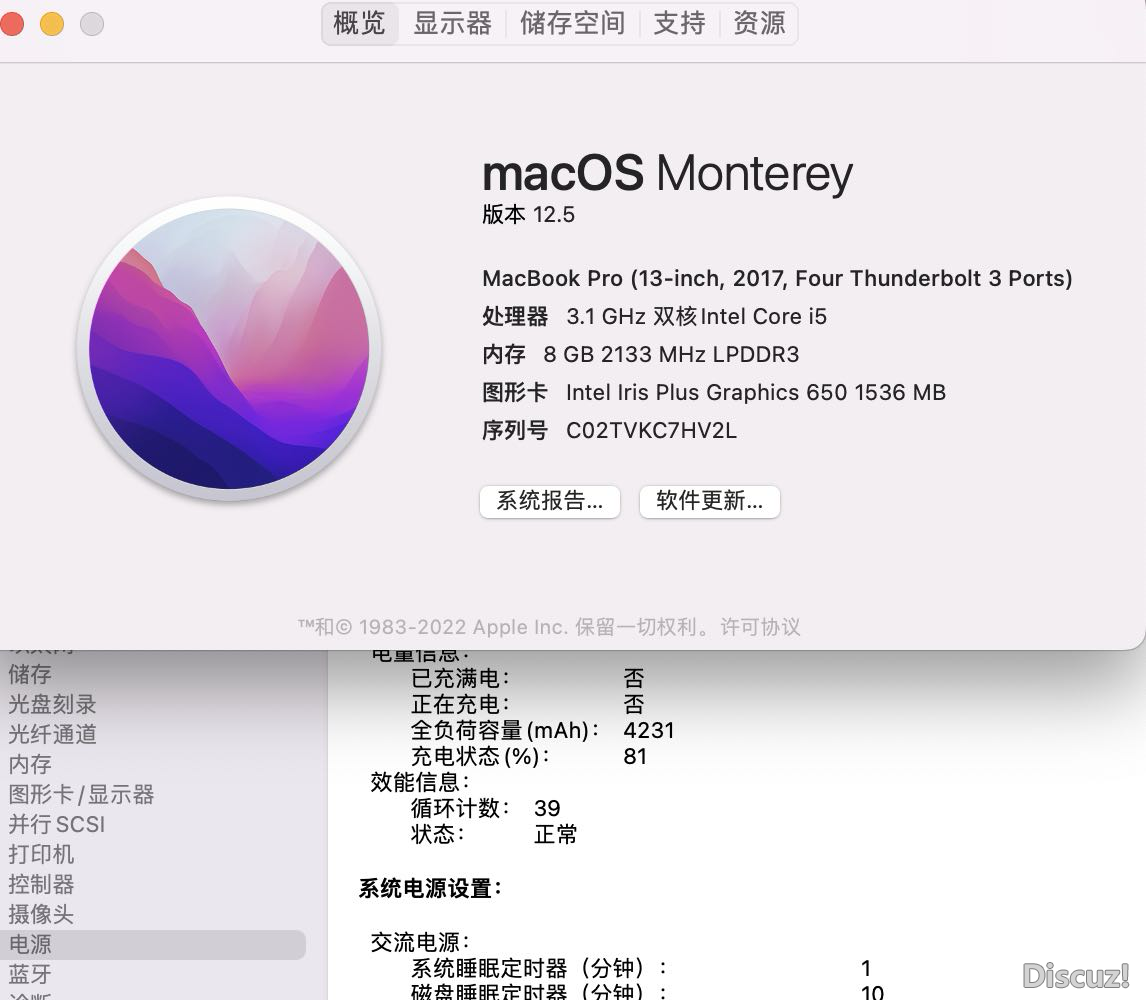Close the About This Mac window
The height and width of the screenshot is (1000, 1146).
point(12,24)
